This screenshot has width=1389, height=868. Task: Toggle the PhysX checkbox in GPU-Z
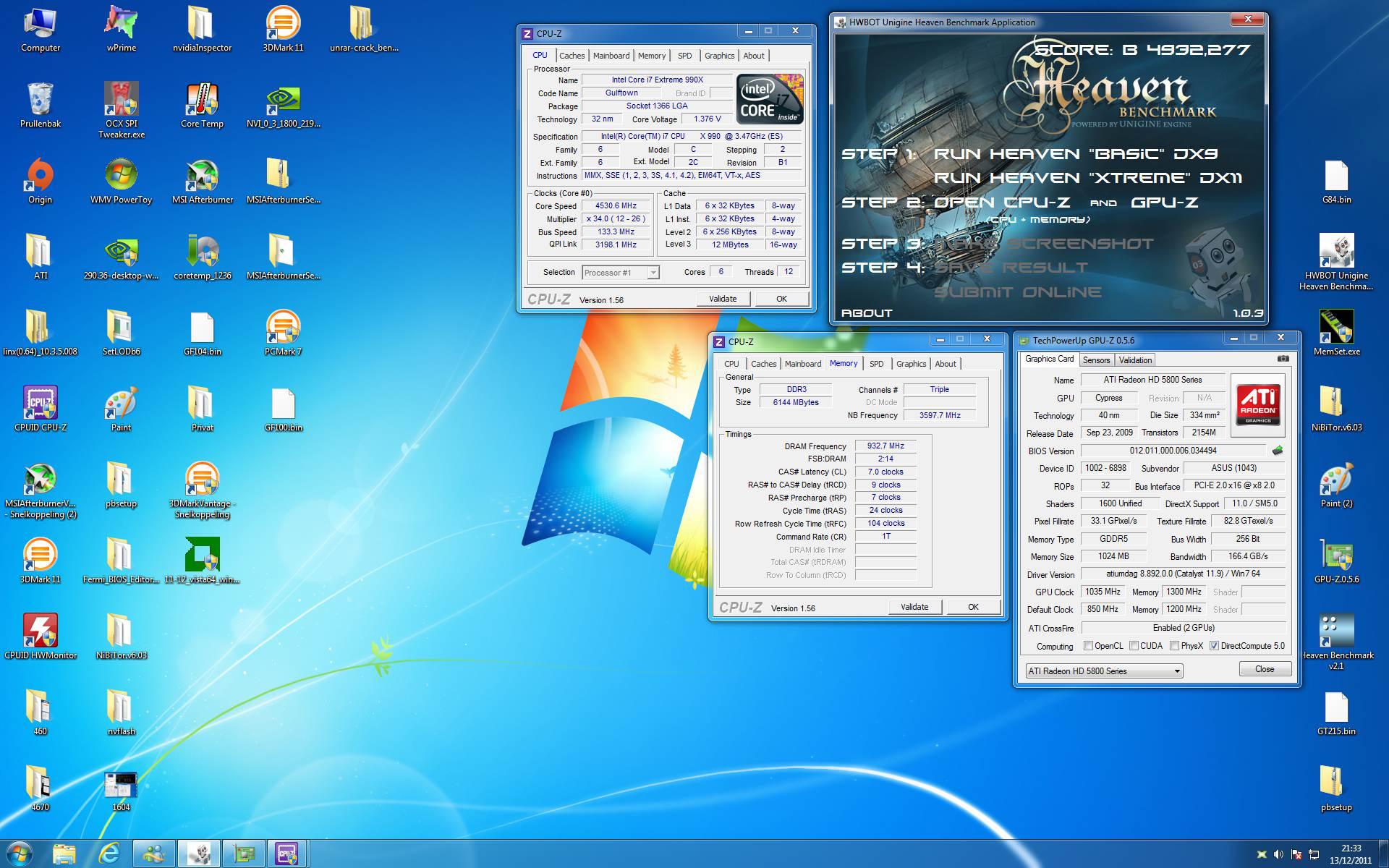click(1174, 646)
